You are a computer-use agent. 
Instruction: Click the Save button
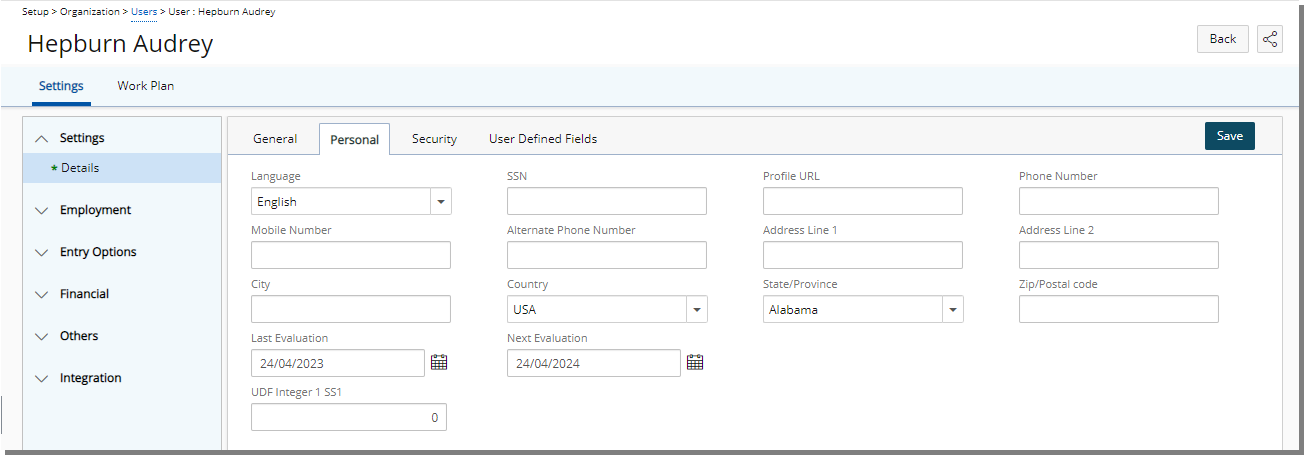(1230, 136)
